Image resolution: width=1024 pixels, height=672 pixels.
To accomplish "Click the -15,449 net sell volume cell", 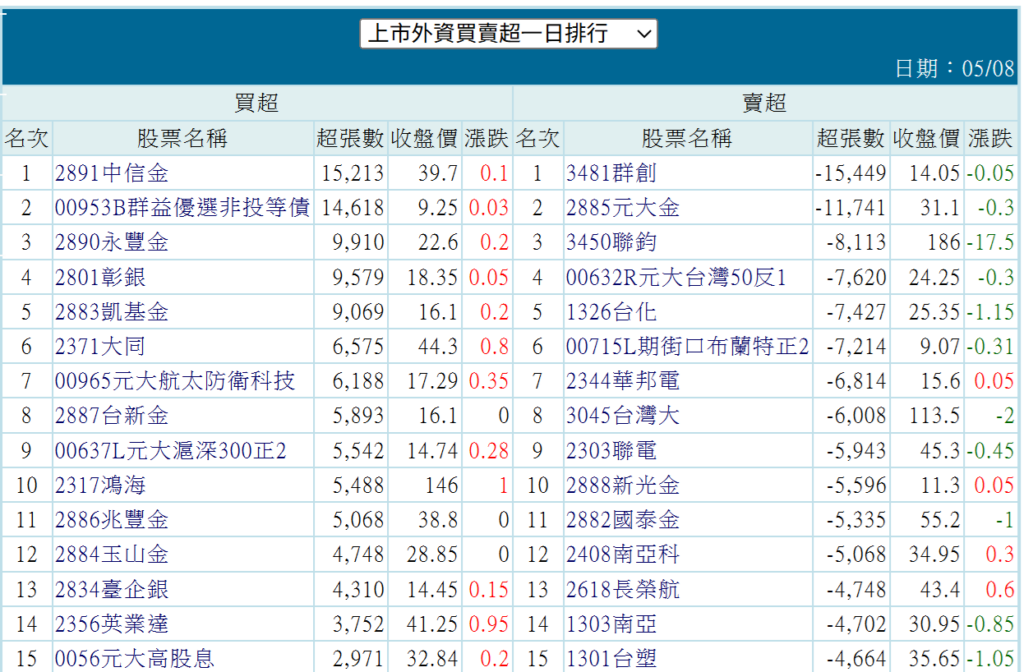I will (x=850, y=173).
